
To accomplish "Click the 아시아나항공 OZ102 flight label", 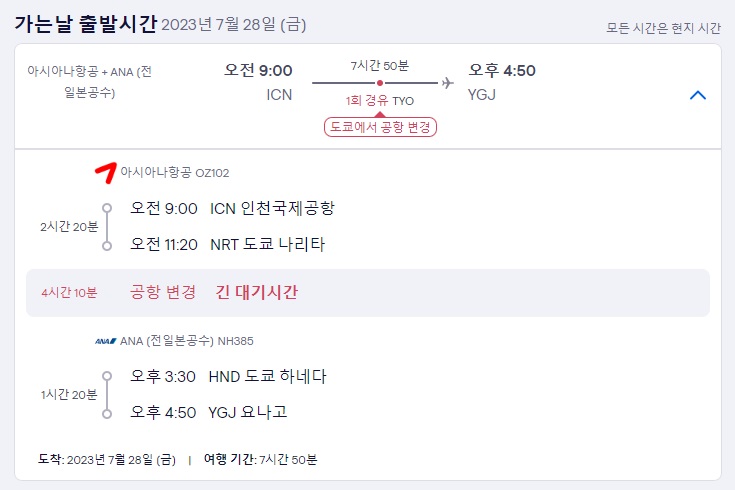I will 175,173.
